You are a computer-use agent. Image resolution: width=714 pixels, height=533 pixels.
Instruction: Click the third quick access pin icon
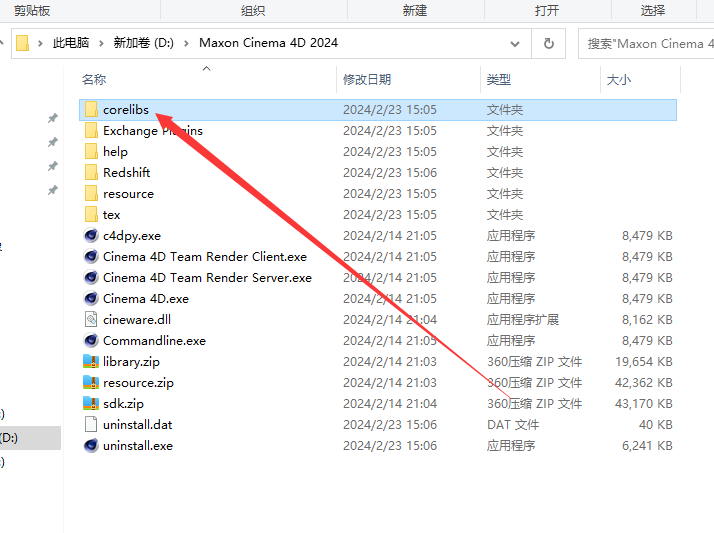point(53,166)
